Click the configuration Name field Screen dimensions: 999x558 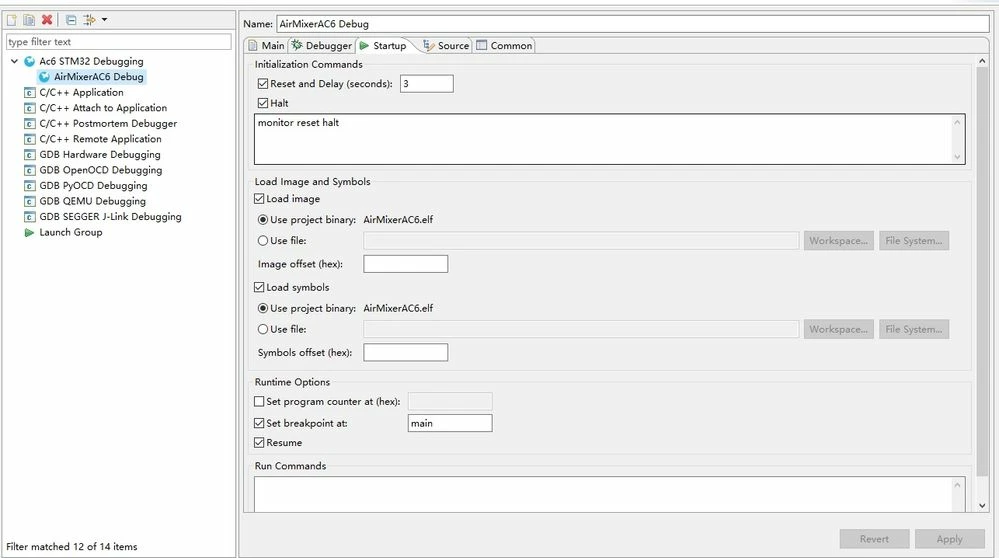(633, 24)
